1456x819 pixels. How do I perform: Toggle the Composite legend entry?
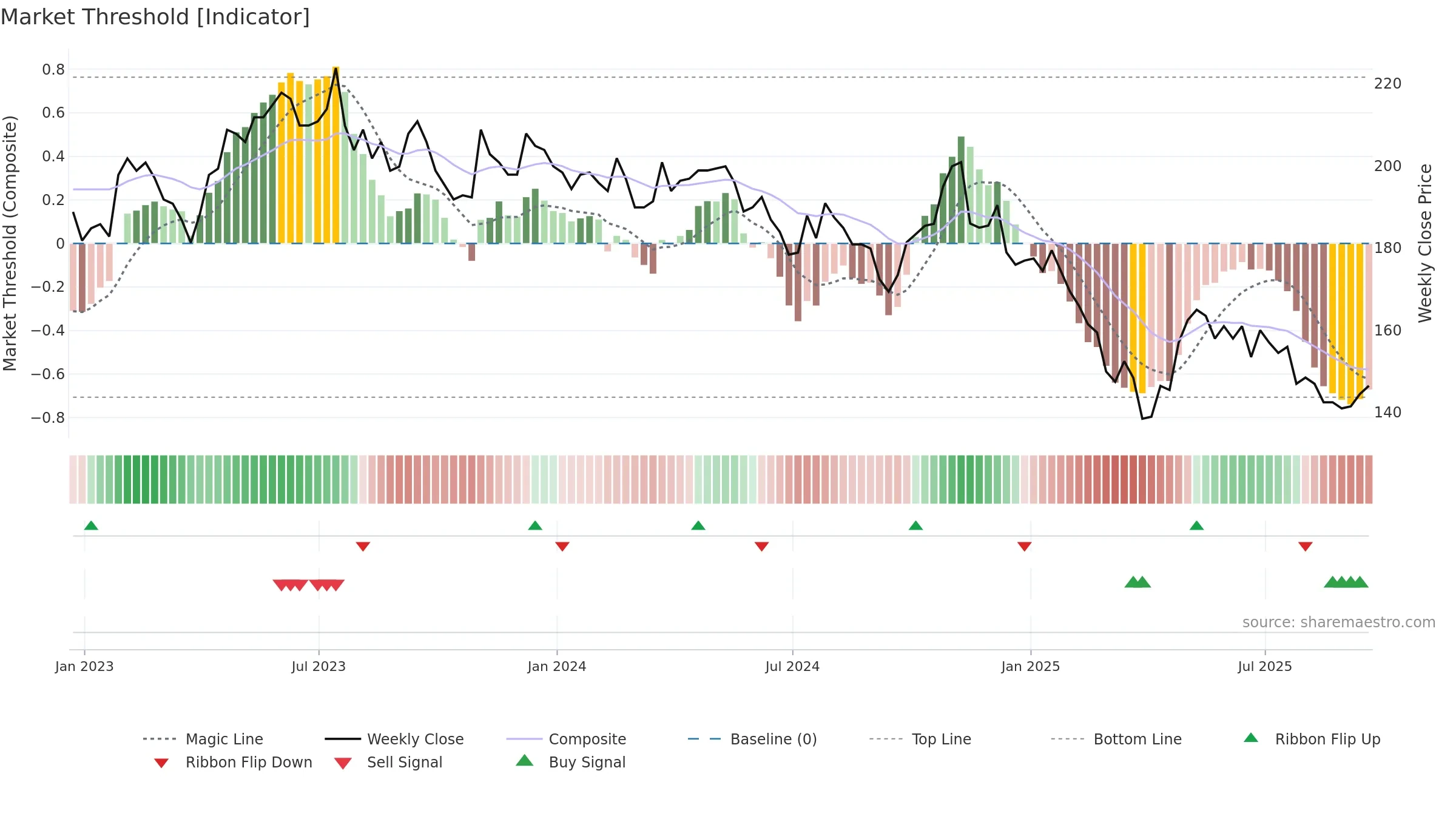coord(566,739)
